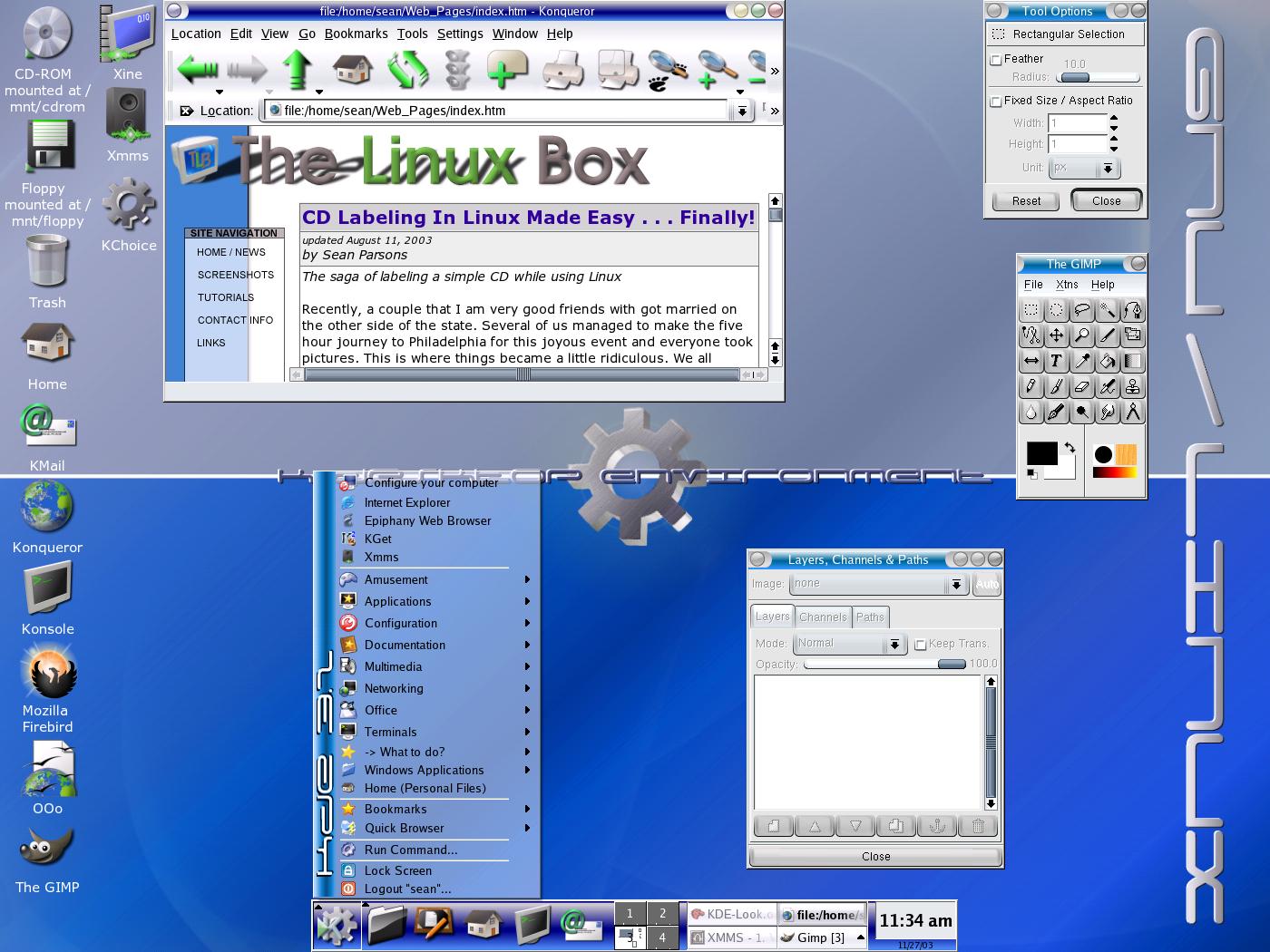Open the Settings menu in Konqueror
1270x952 pixels.
pyautogui.click(x=460, y=34)
